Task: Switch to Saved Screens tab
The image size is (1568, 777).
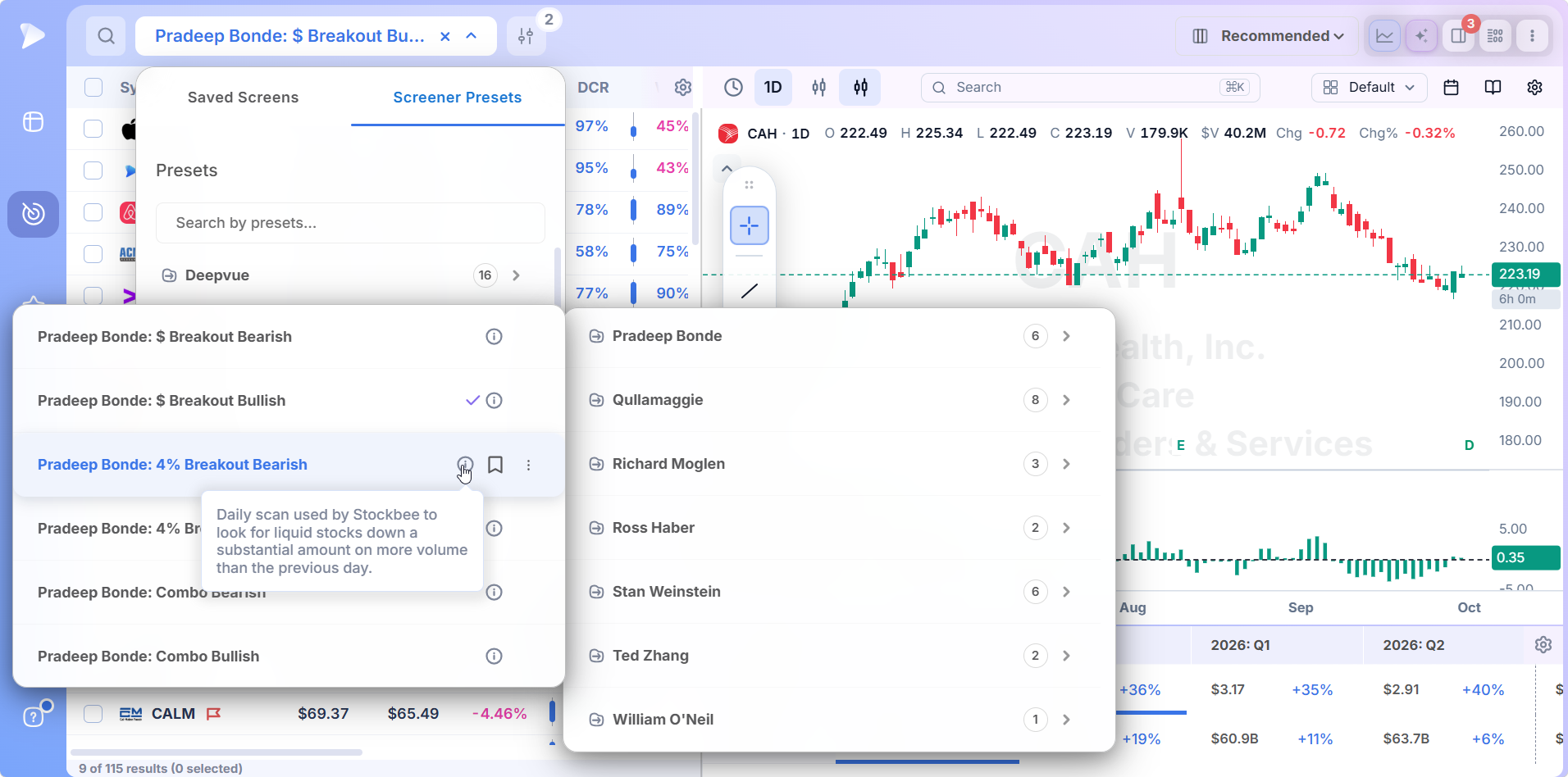Action: point(243,98)
